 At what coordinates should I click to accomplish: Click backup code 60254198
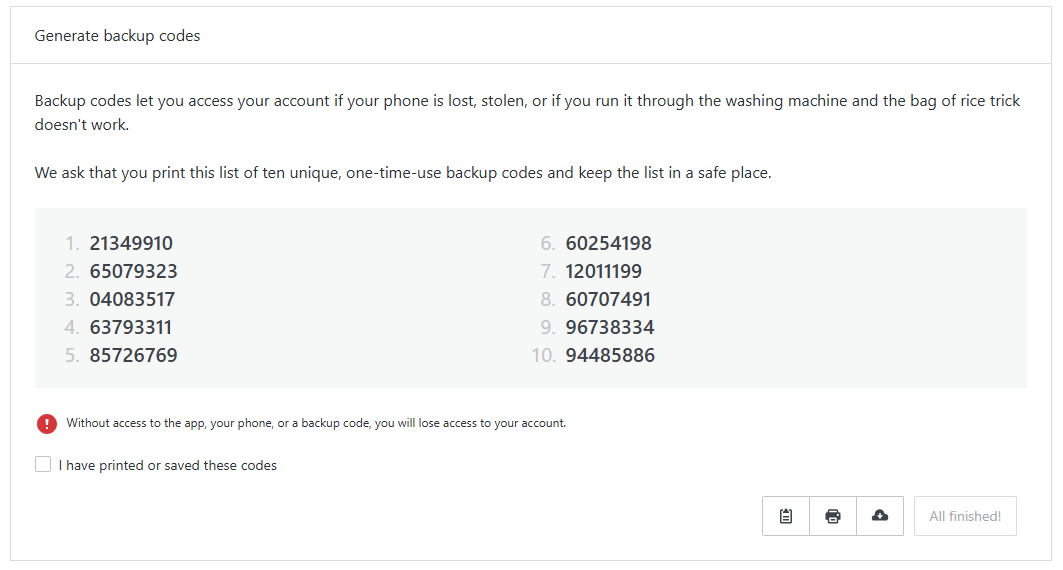[x=608, y=243]
